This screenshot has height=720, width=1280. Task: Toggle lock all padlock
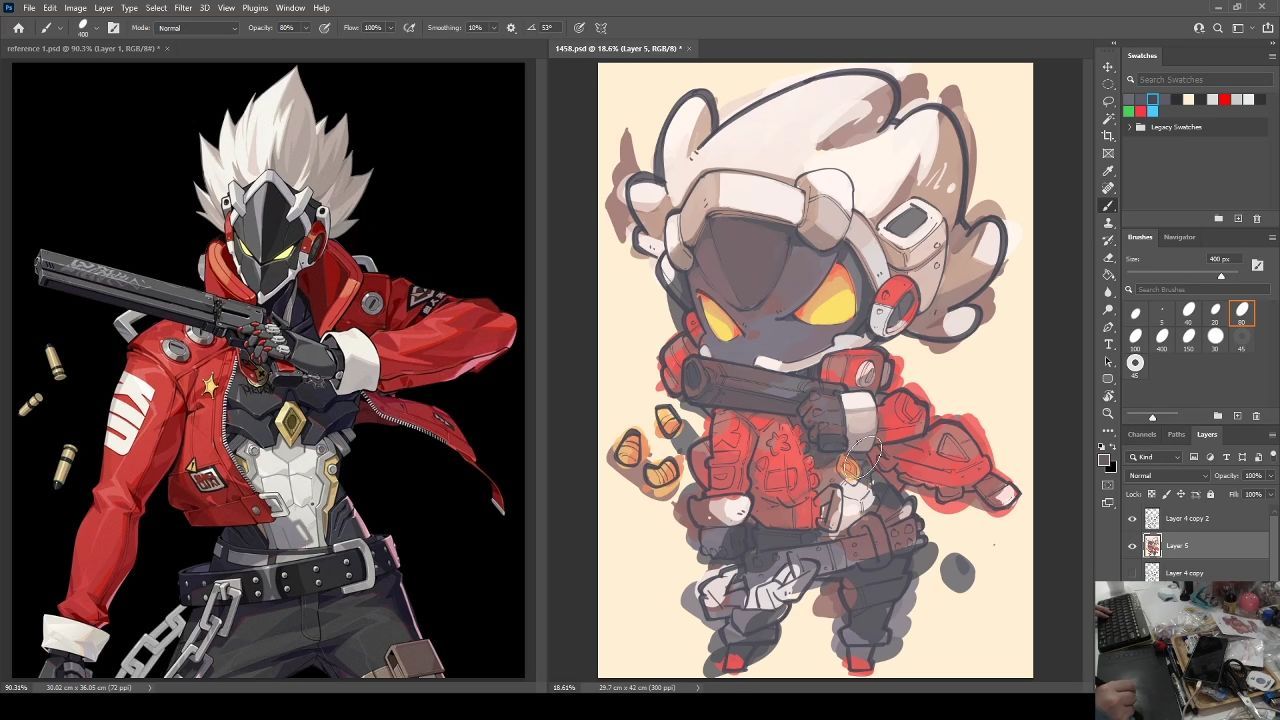pos(1210,494)
